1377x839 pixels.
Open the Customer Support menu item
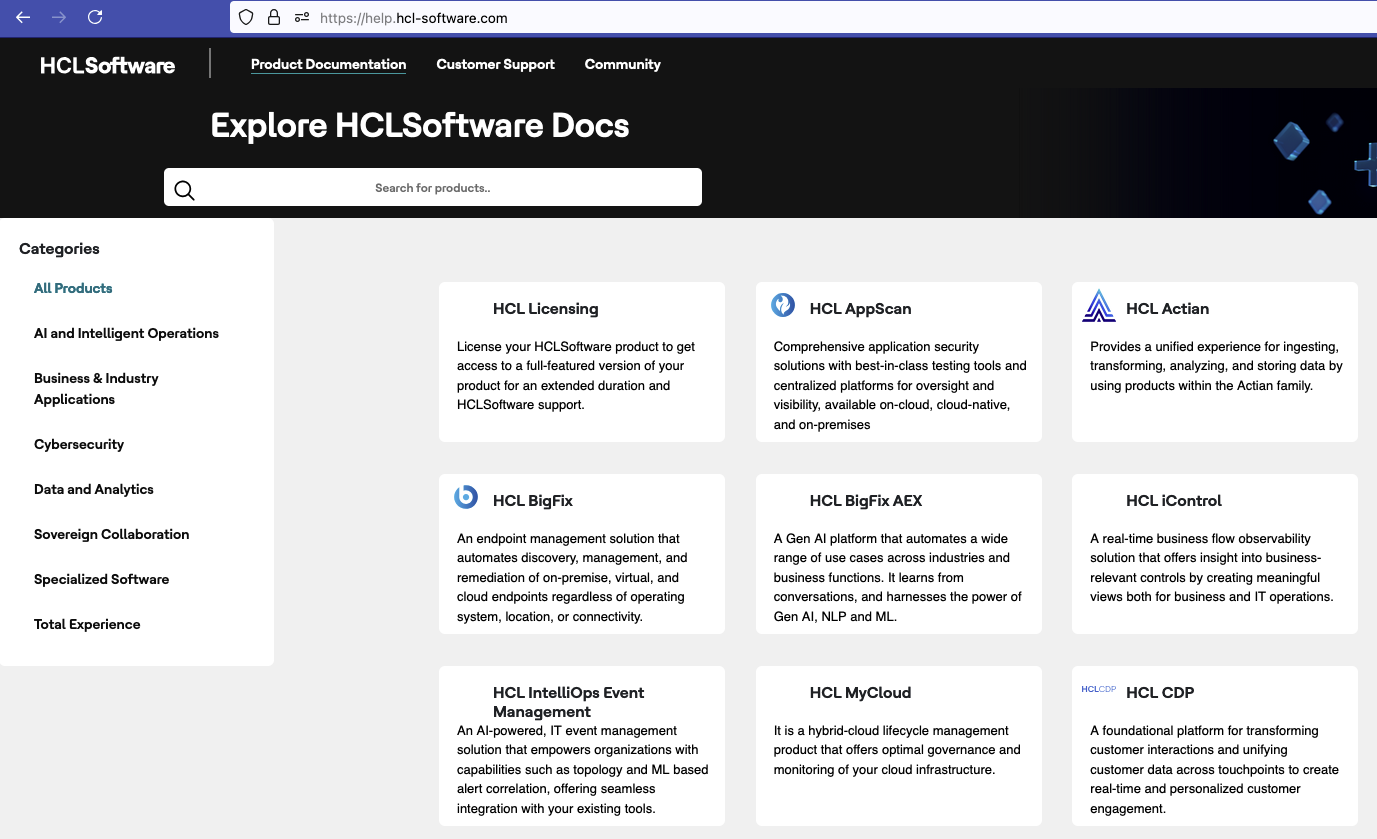pos(495,64)
